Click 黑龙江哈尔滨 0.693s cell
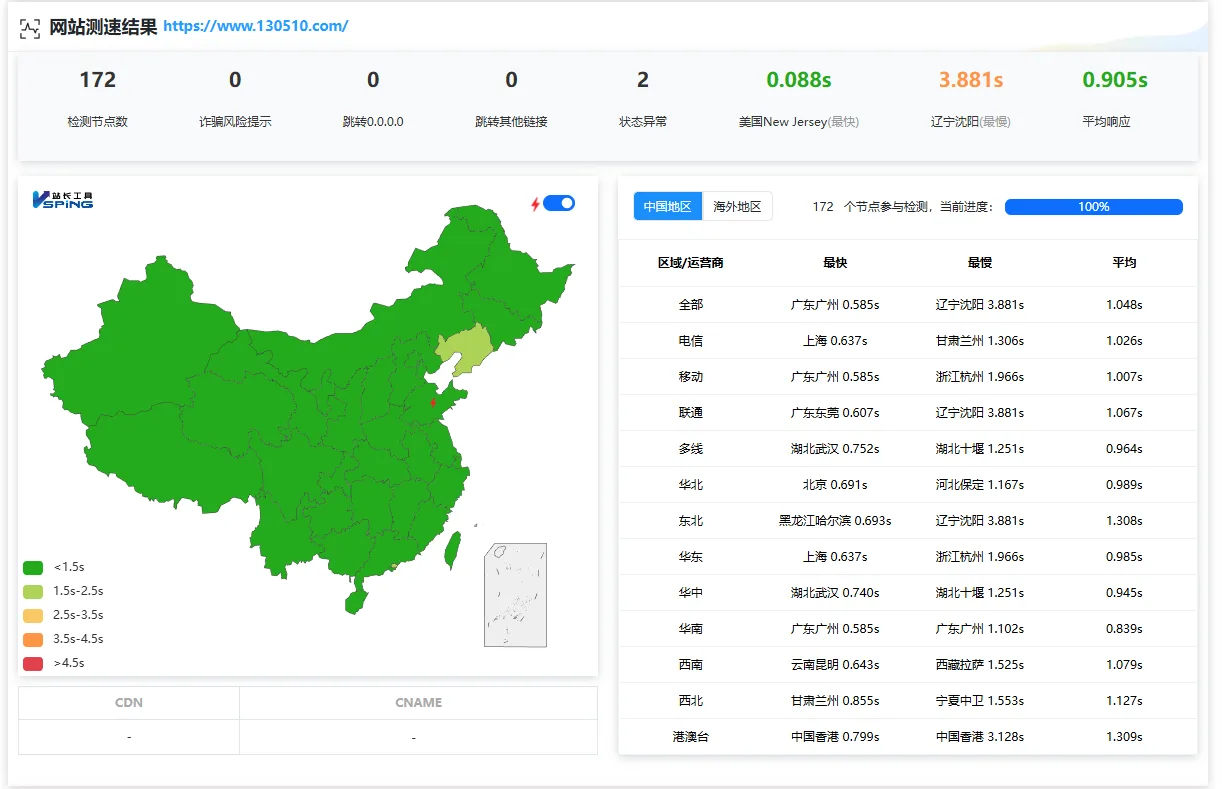 [x=835, y=521]
